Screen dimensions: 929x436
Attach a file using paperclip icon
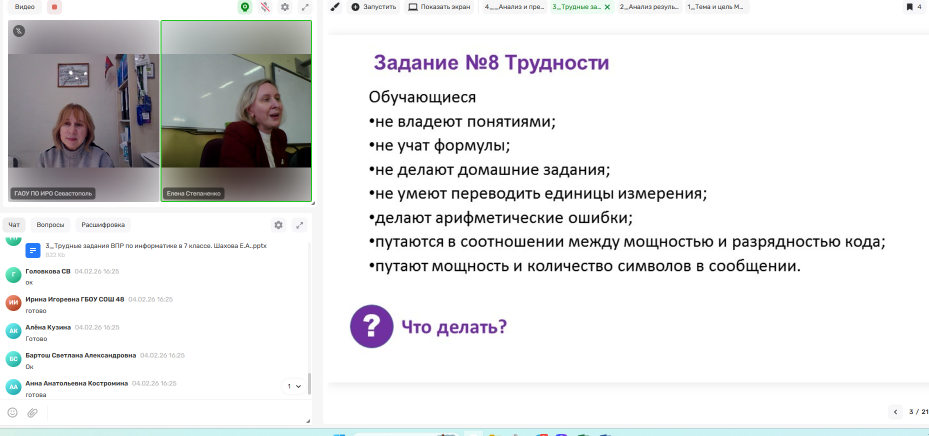point(32,412)
